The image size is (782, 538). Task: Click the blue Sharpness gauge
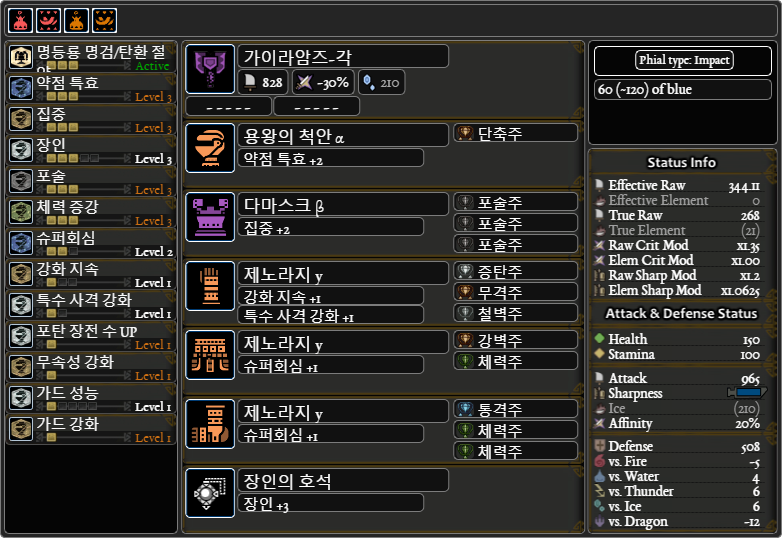pos(747,392)
